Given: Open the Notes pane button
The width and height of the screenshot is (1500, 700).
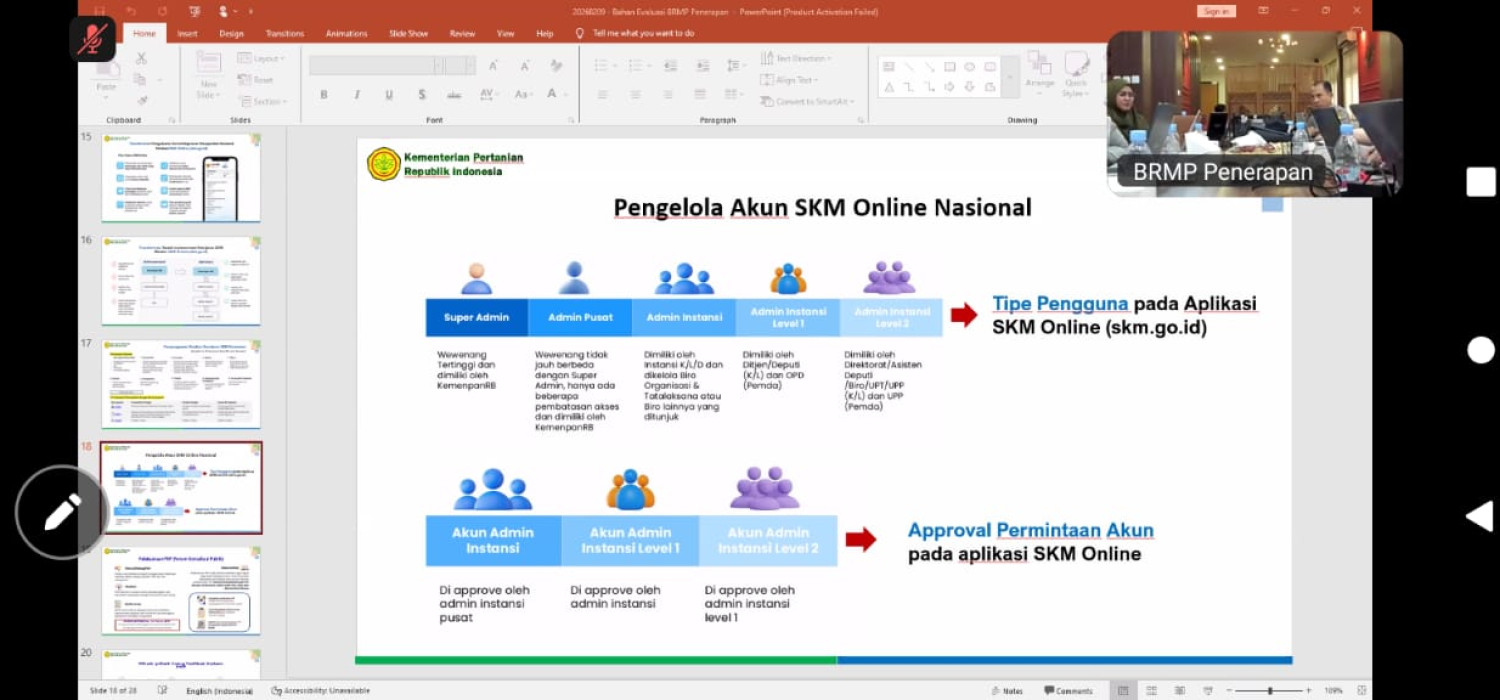Looking at the screenshot, I should coord(1007,690).
